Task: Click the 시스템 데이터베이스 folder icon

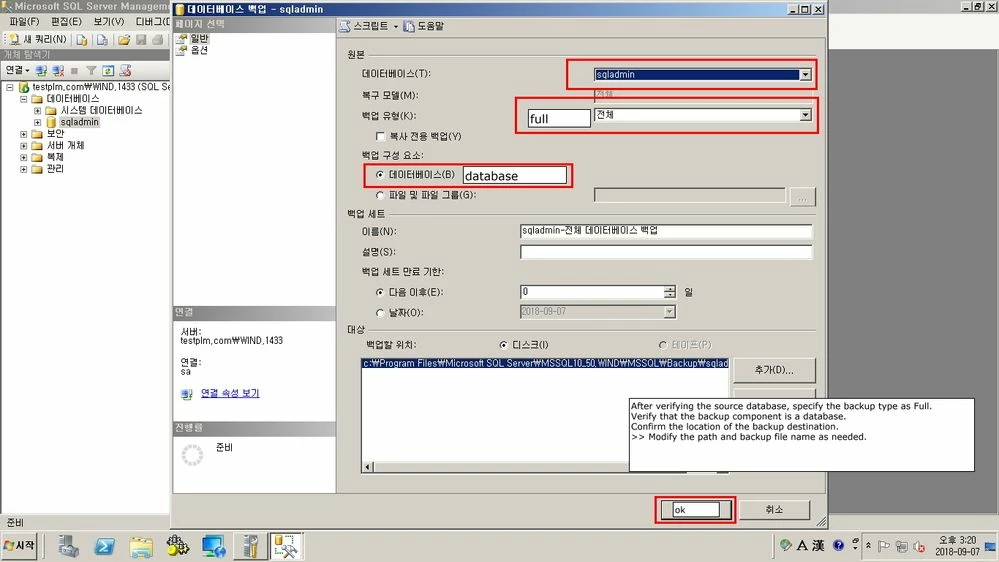Action: click(x=51, y=110)
